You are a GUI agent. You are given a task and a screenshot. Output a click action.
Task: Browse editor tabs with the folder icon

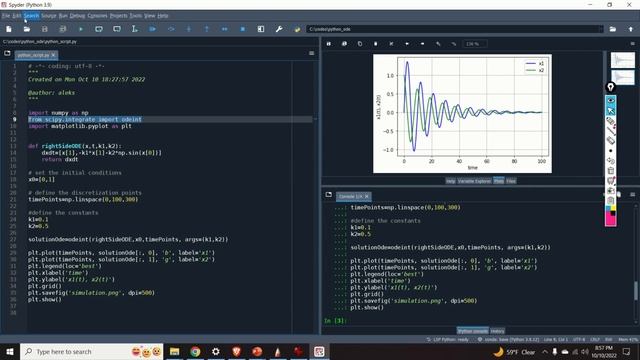click(7, 53)
